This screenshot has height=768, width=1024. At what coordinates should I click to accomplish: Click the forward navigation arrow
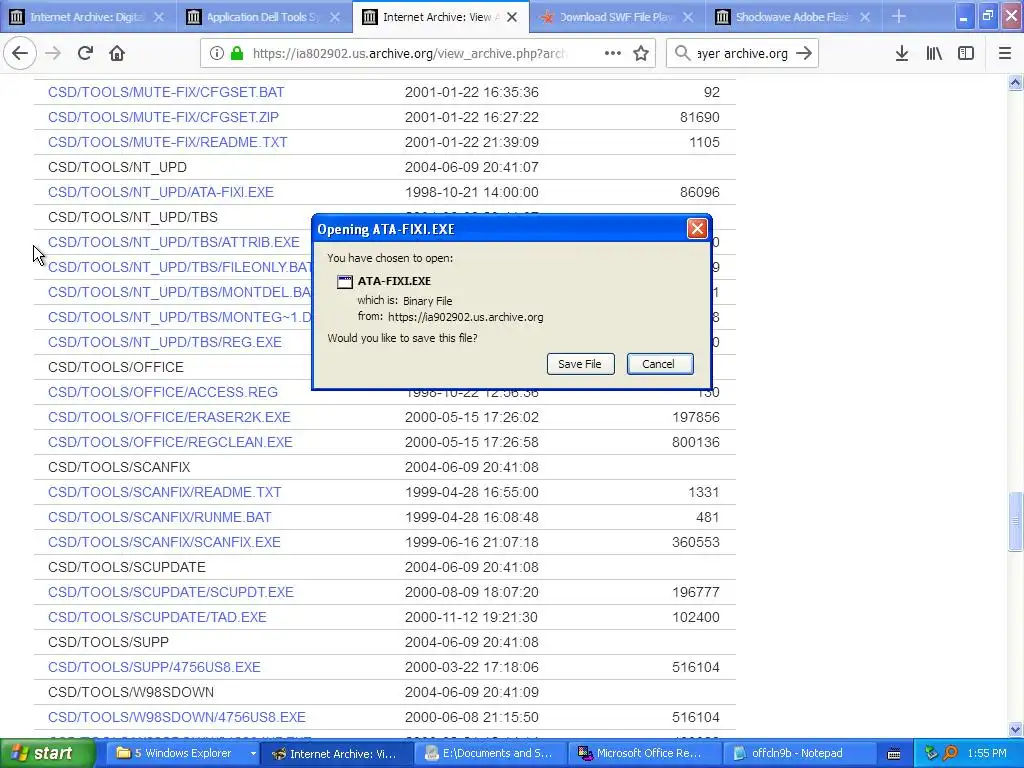tap(53, 54)
